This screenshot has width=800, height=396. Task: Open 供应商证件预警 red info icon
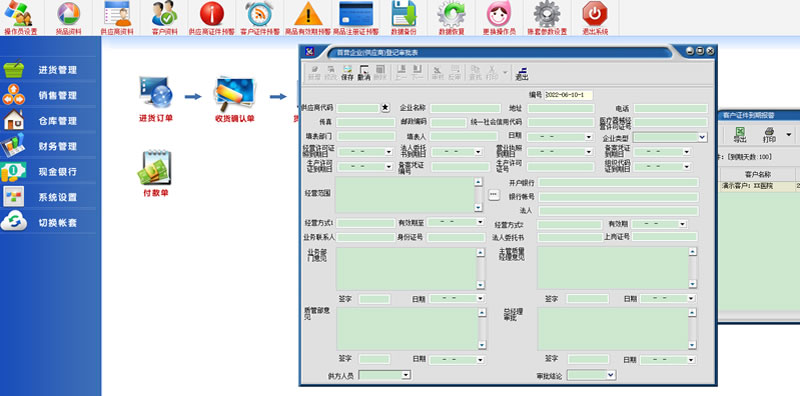tap(212, 18)
